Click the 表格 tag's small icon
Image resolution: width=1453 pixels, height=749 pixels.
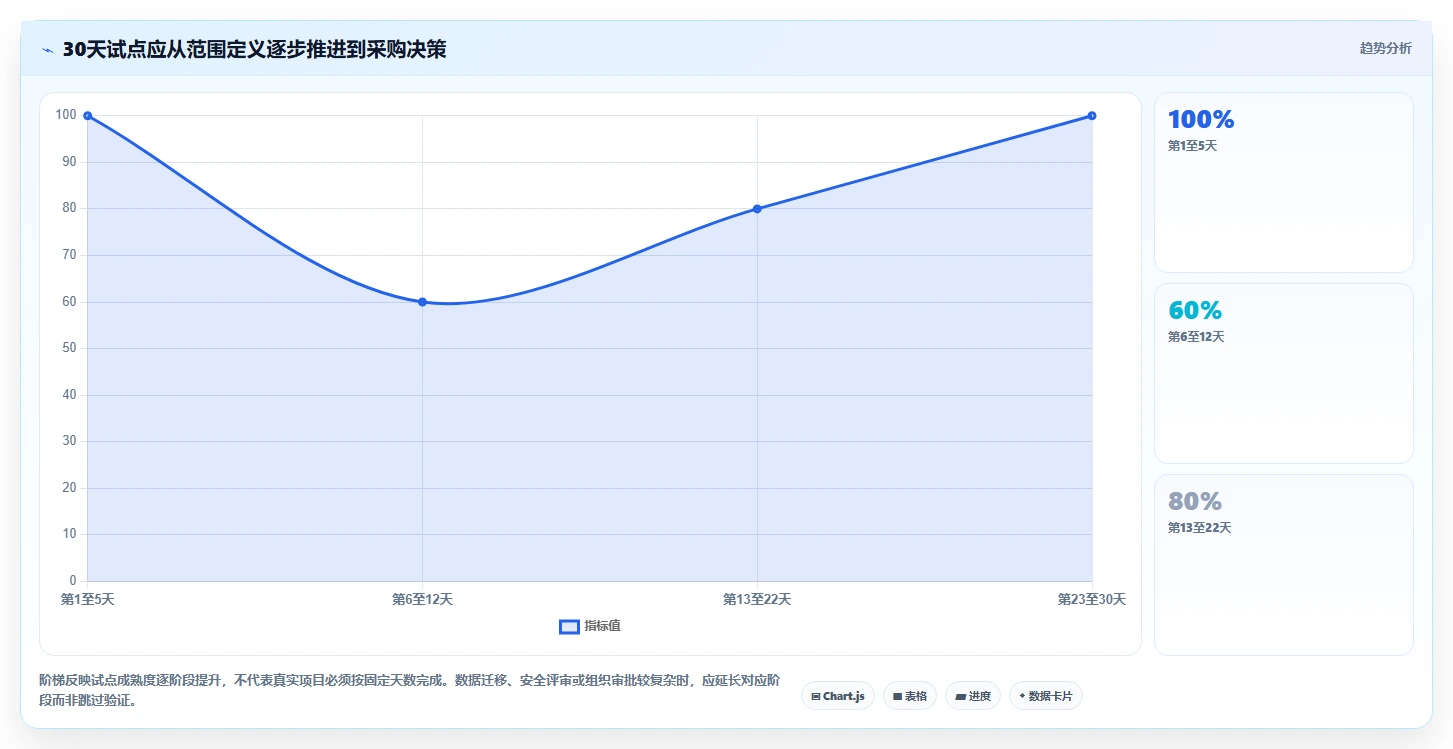(897, 696)
